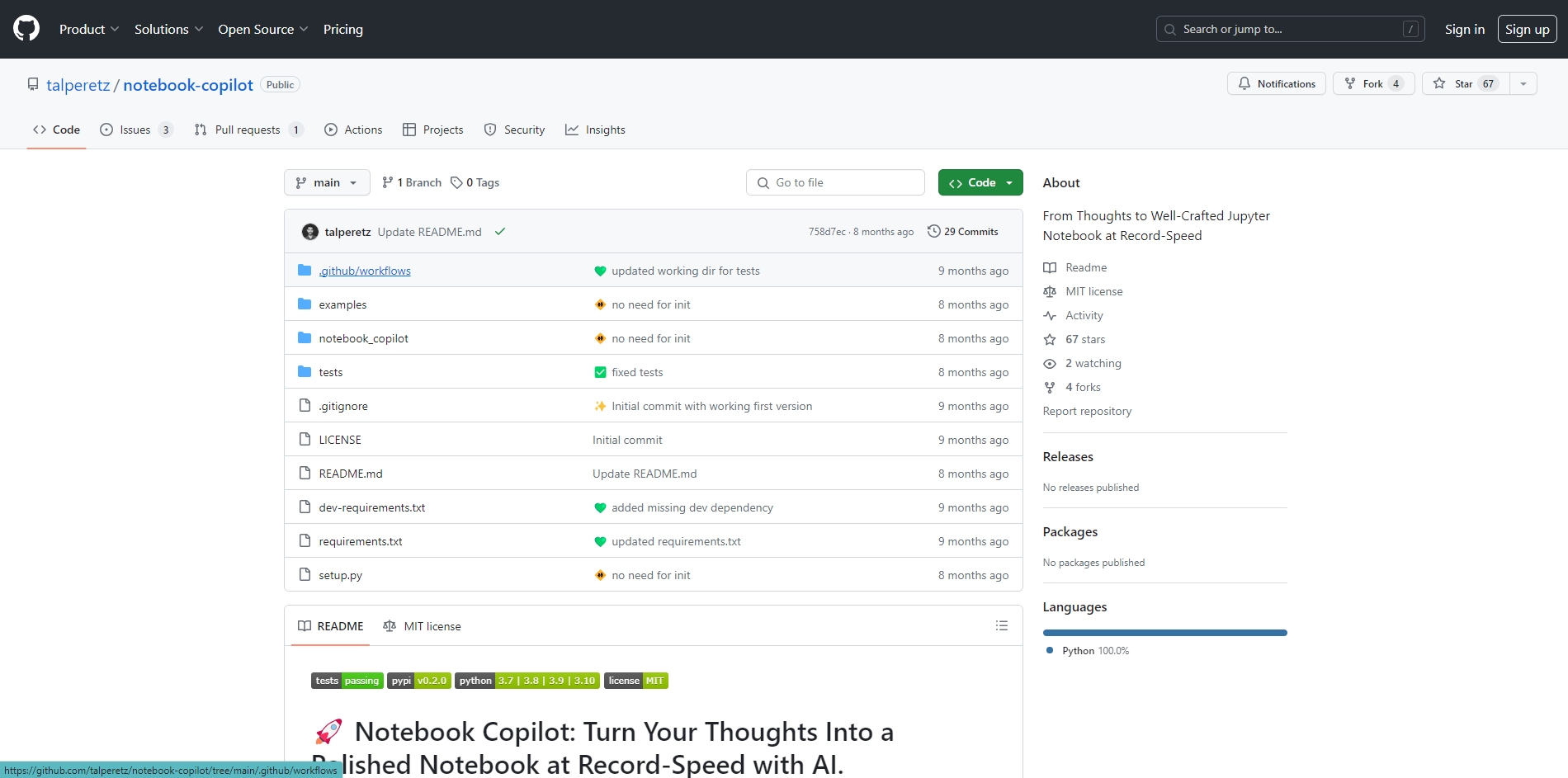Open the README outline icon
The image size is (1568, 778).
tap(1001, 626)
